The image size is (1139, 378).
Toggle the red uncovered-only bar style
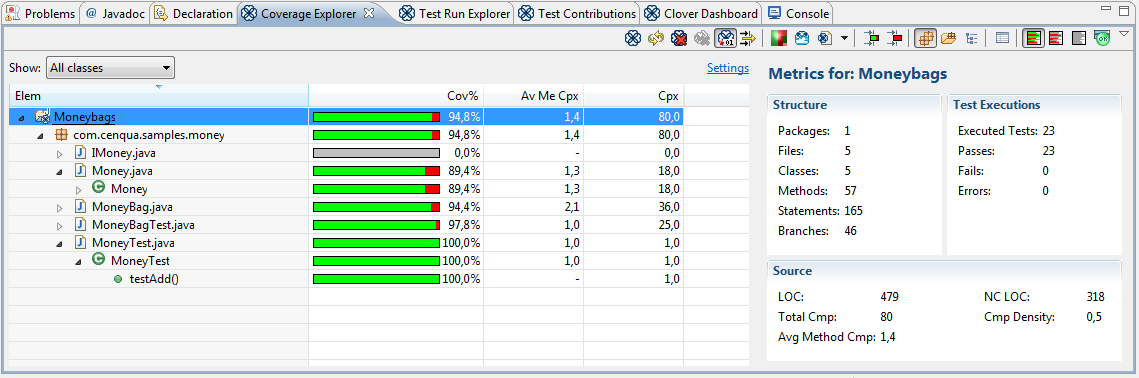point(1056,39)
